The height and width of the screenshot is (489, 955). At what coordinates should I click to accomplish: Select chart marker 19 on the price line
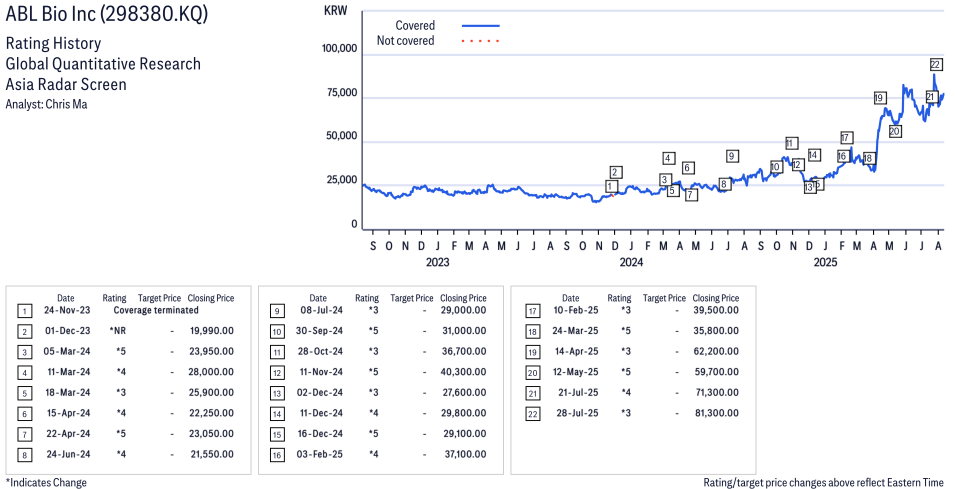[x=879, y=98]
